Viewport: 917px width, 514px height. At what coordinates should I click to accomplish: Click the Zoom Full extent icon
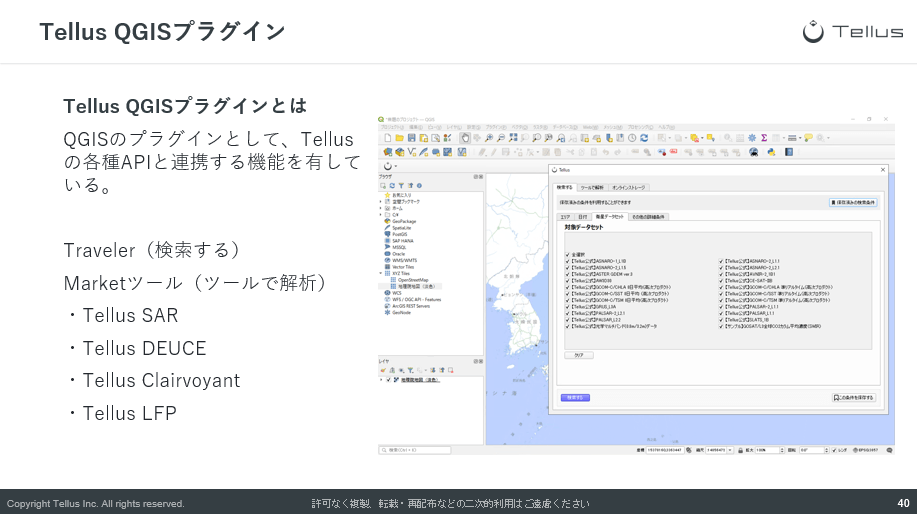click(513, 138)
